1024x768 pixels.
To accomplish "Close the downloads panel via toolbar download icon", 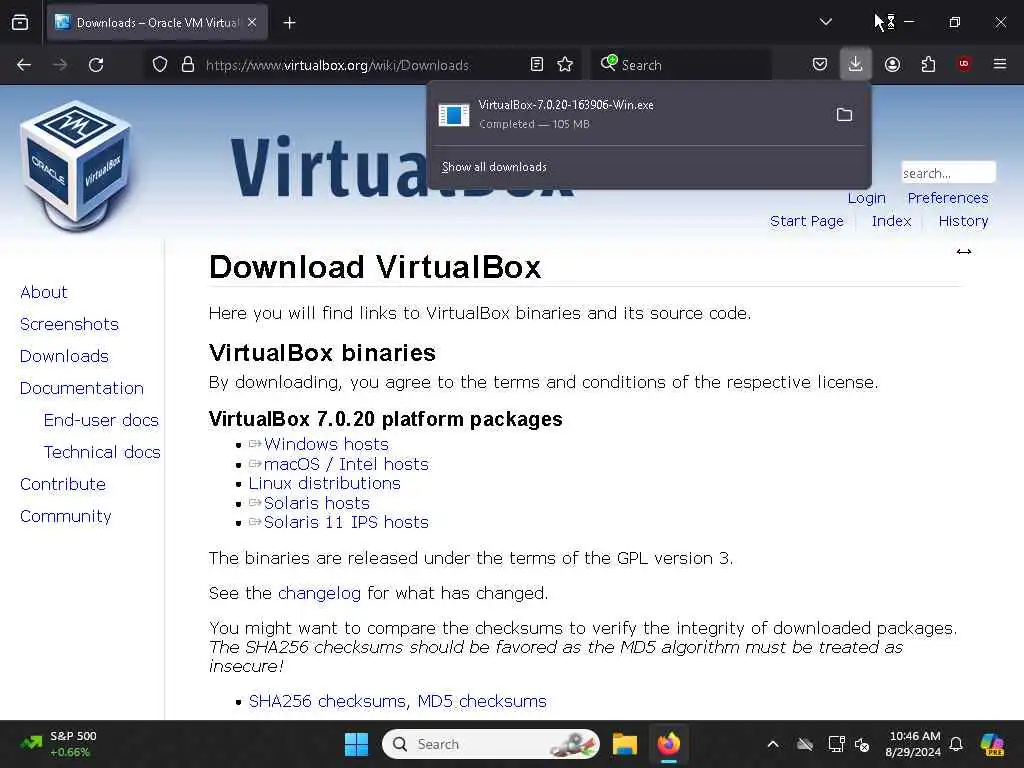I will point(856,65).
